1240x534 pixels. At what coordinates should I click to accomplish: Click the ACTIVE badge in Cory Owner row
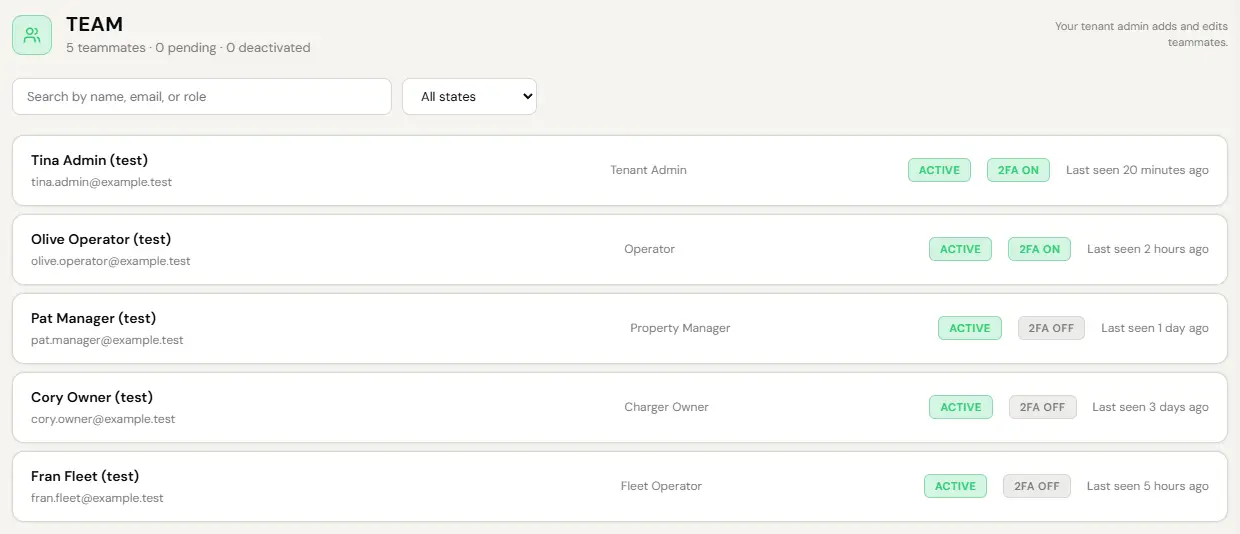[x=960, y=407]
